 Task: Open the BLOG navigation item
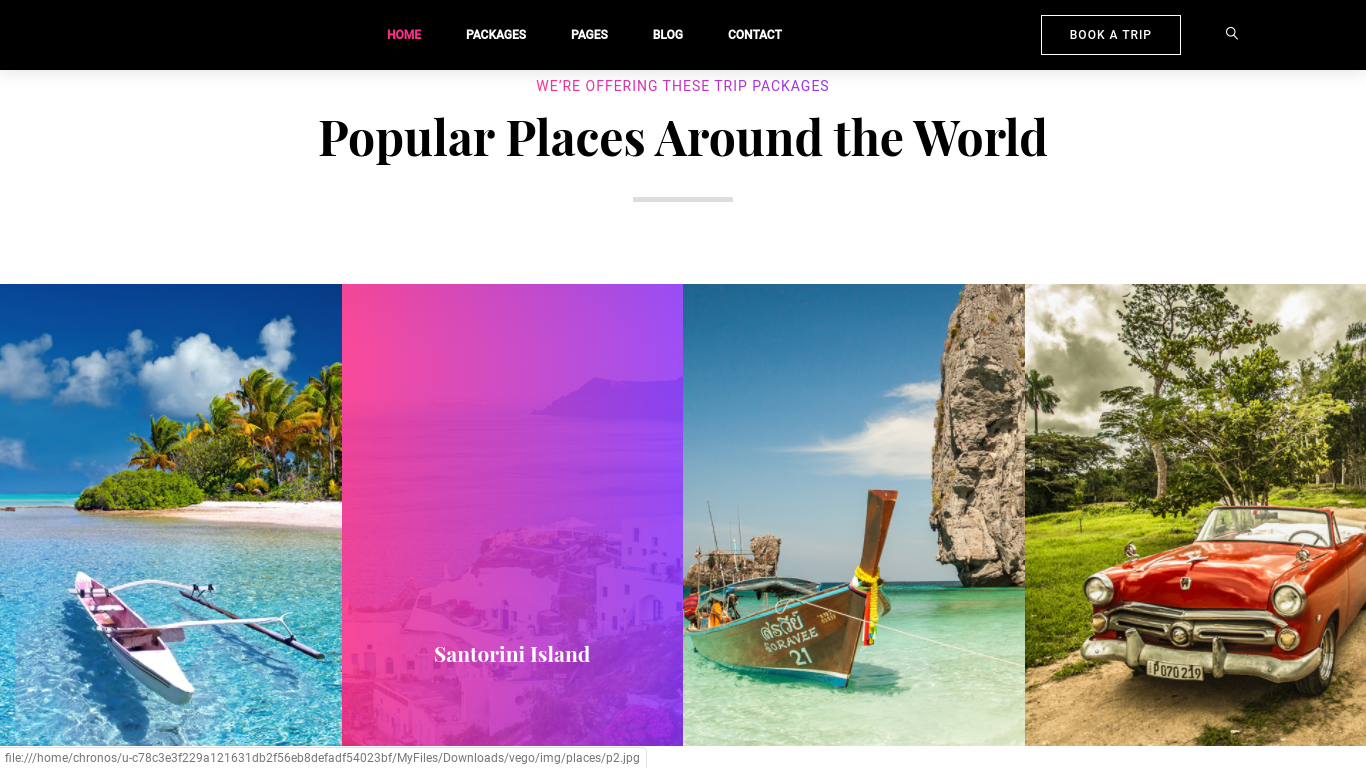[668, 35]
